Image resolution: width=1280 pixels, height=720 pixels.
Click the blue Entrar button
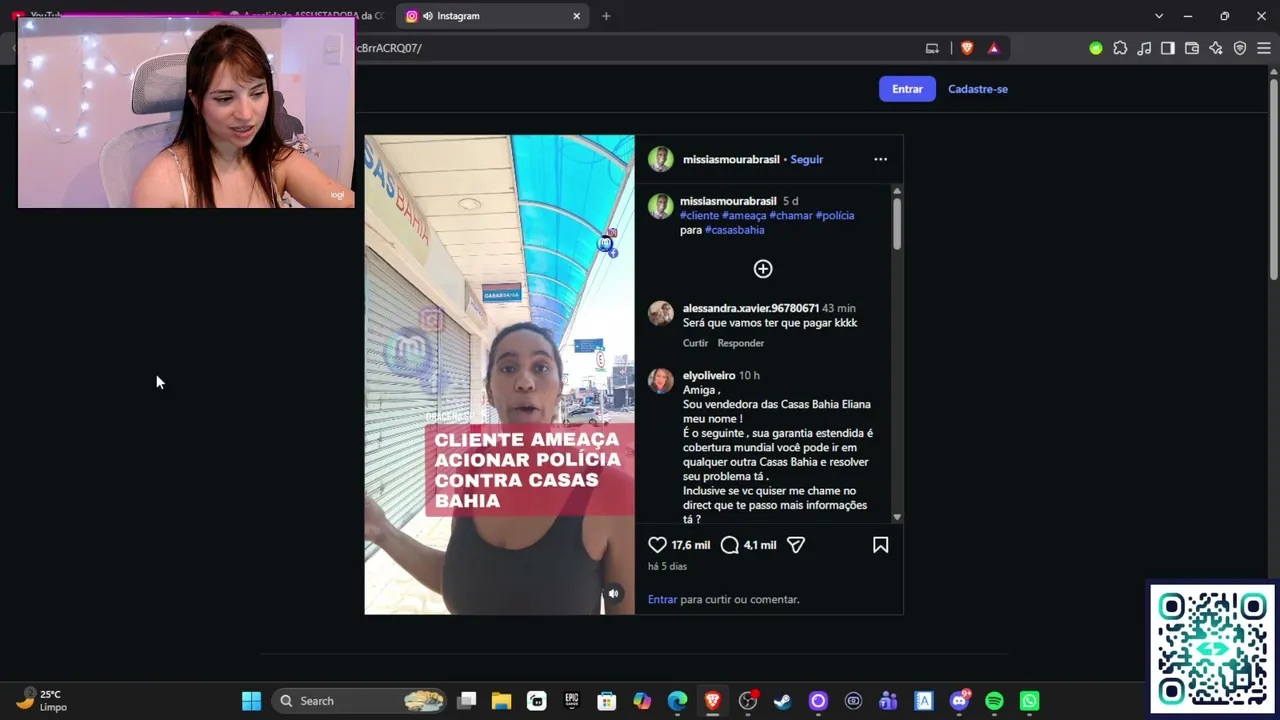click(x=907, y=89)
